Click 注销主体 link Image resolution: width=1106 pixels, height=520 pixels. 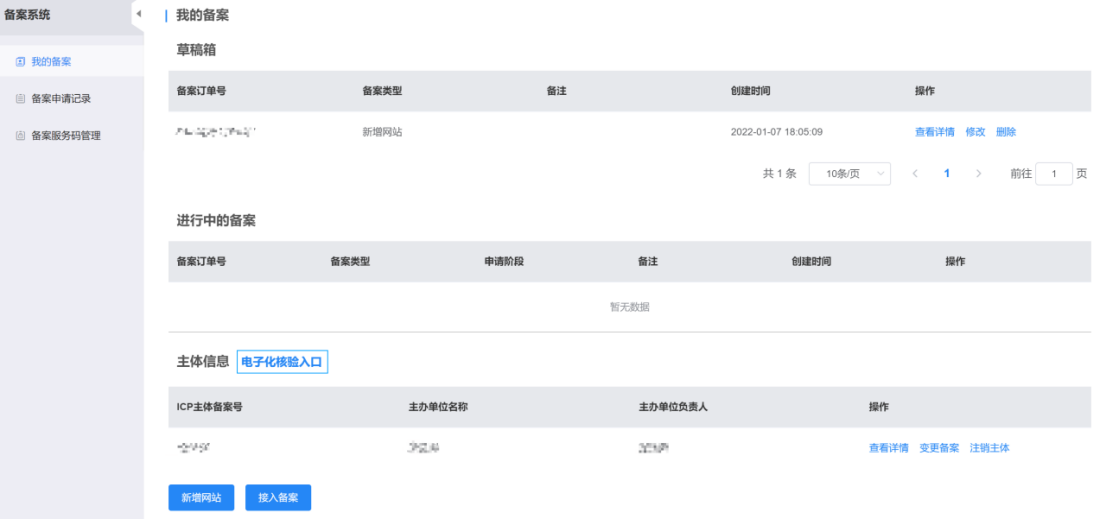989,448
